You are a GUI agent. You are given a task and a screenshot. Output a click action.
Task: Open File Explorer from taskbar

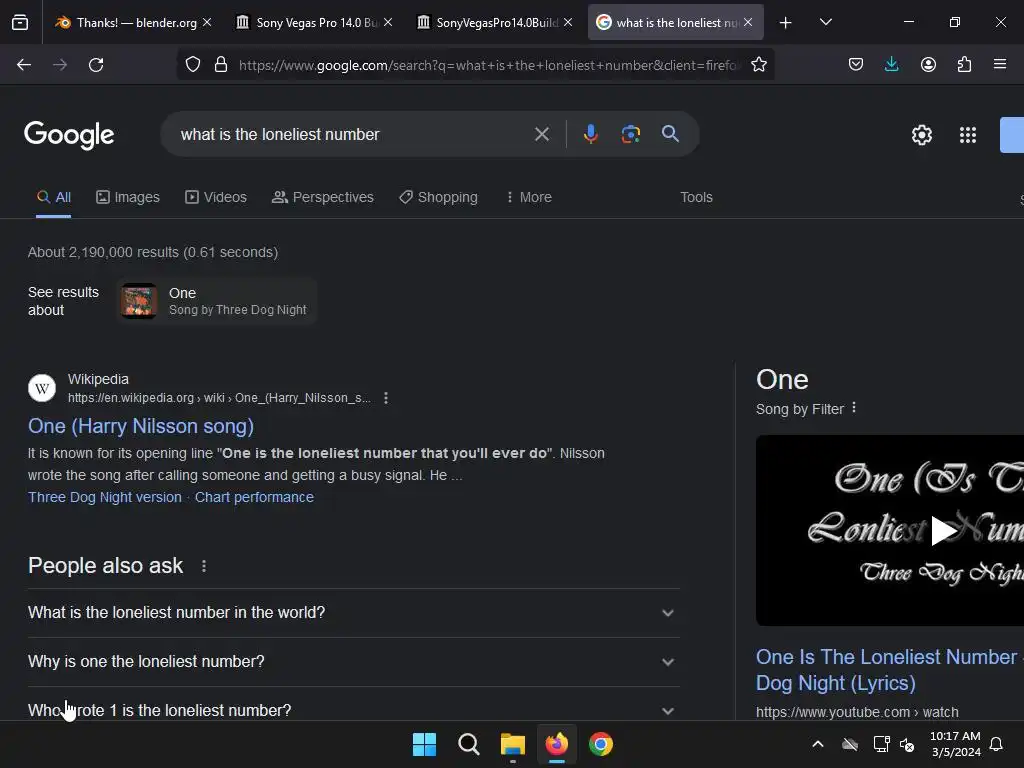(x=513, y=744)
